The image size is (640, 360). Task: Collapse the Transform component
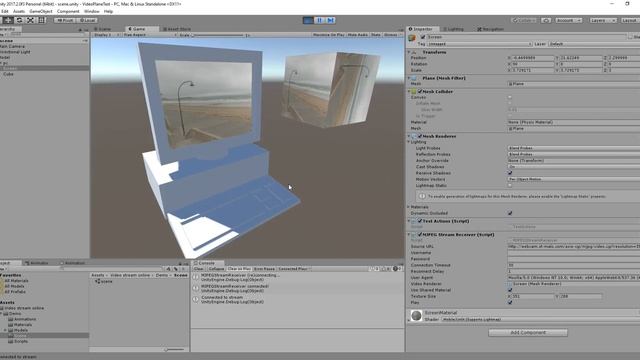pyautogui.click(x=409, y=52)
